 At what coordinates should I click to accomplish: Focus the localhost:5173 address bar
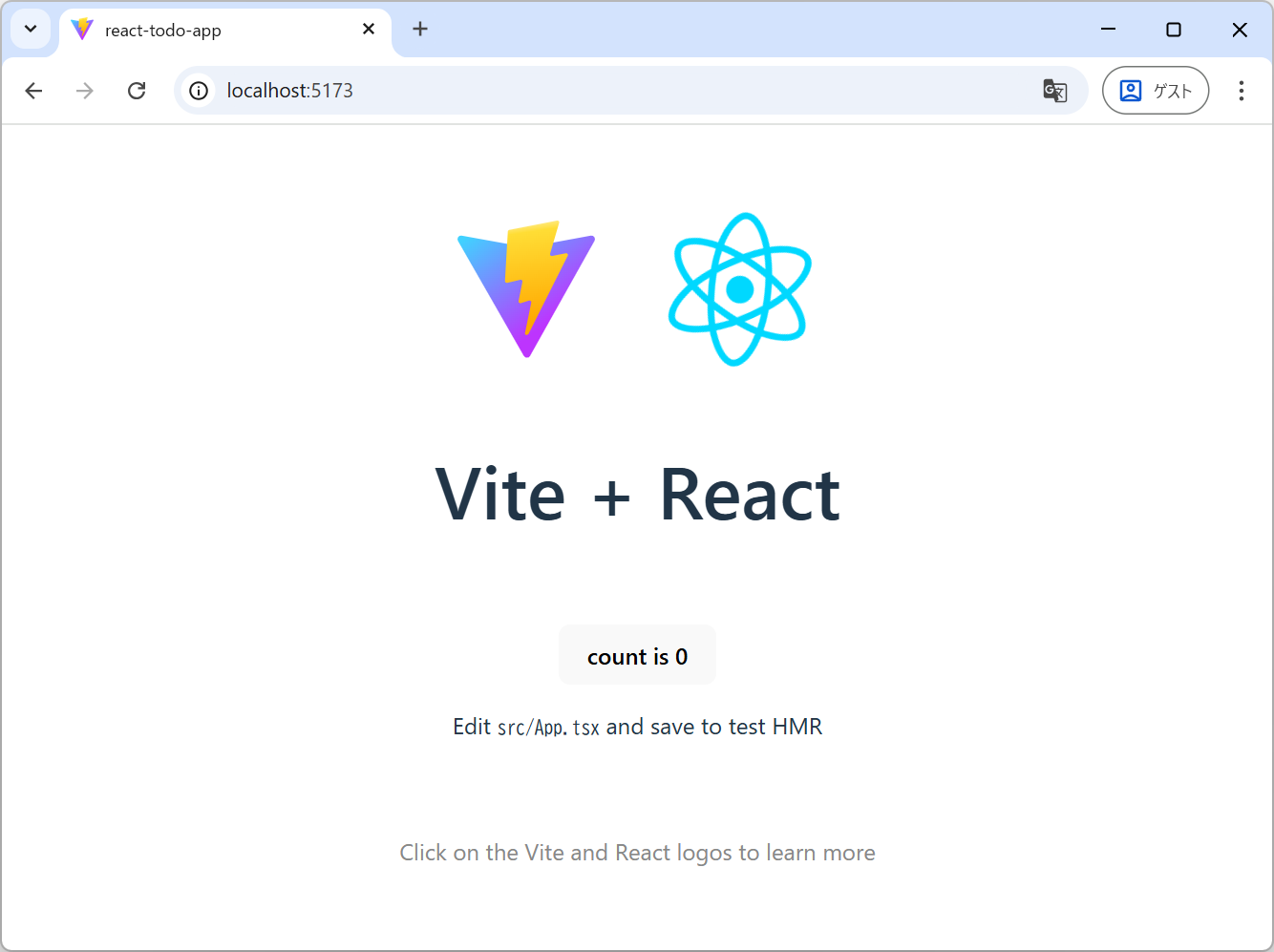click(573, 91)
